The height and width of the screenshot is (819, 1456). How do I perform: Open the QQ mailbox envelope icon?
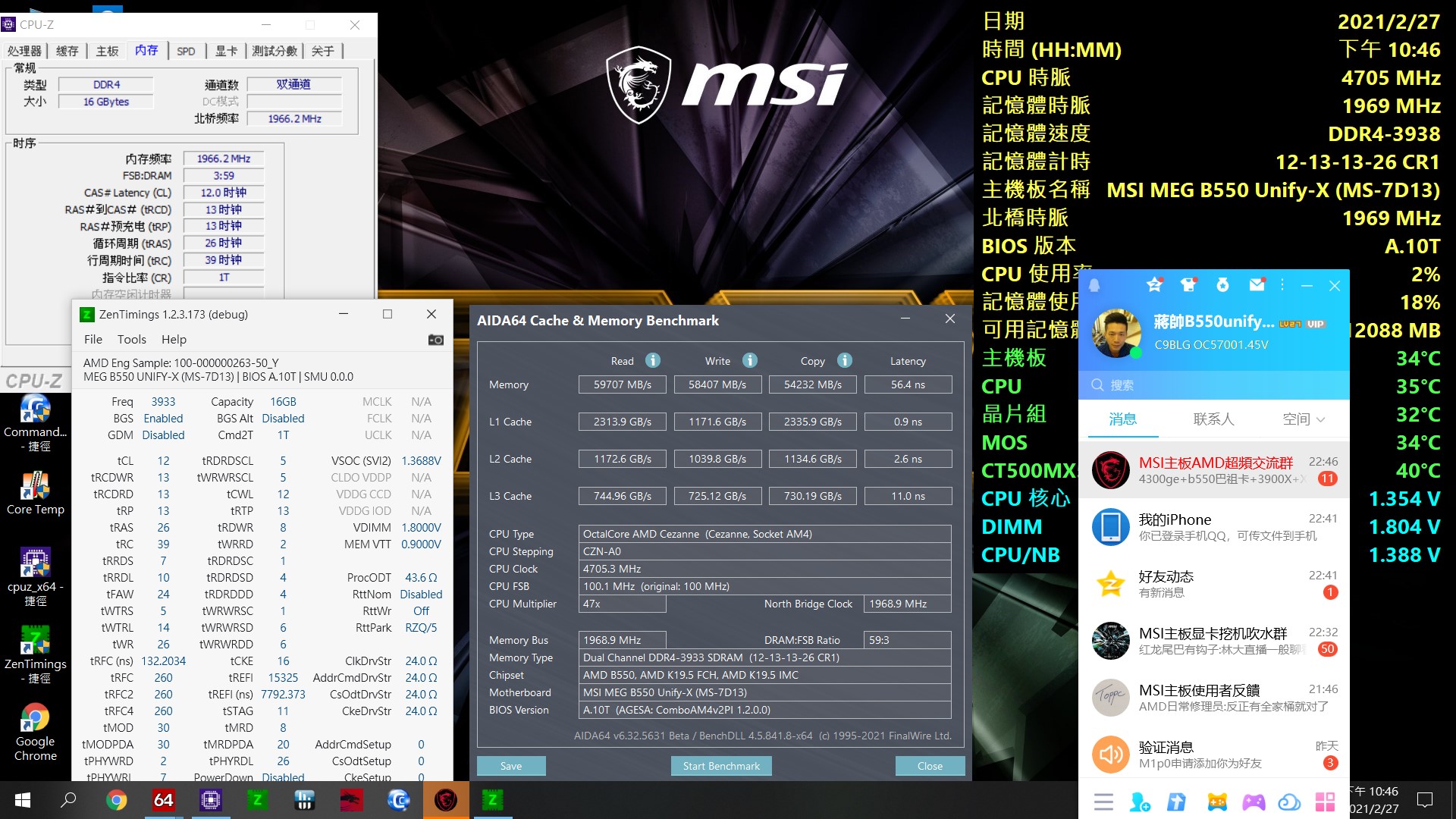(1257, 284)
